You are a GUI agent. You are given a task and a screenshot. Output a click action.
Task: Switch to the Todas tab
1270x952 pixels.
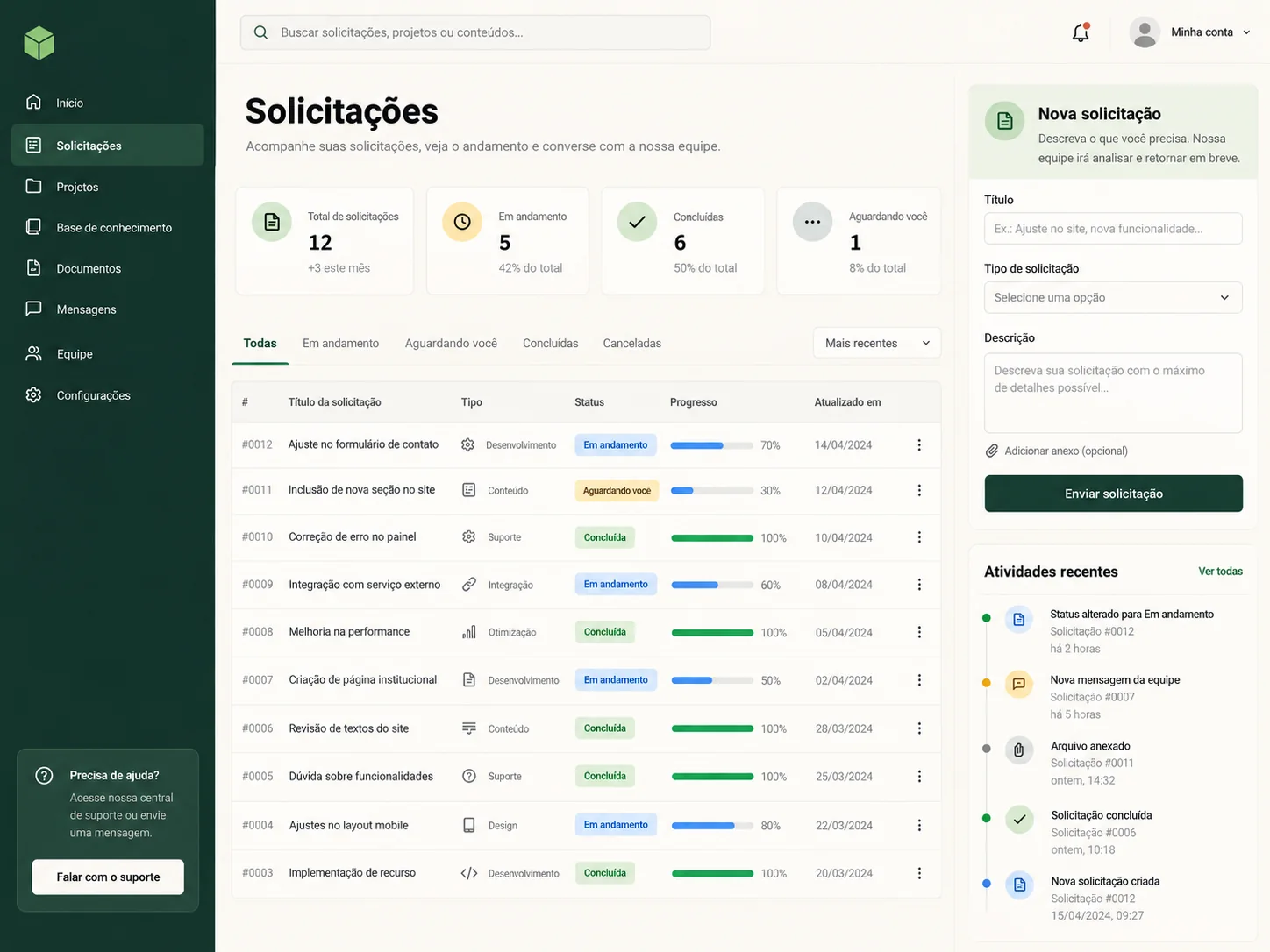point(260,344)
